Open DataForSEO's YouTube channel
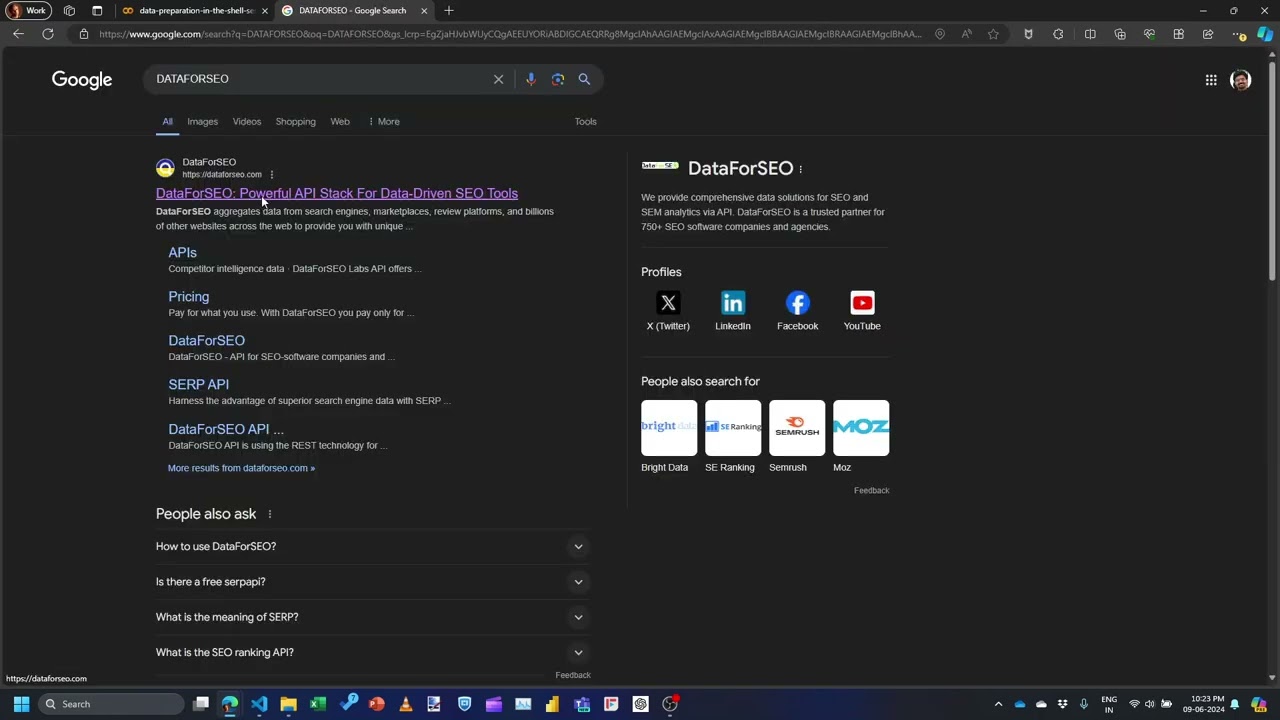The width and height of the screenshot is (1280, 720). pyautogui.click(x=862, y=311)
